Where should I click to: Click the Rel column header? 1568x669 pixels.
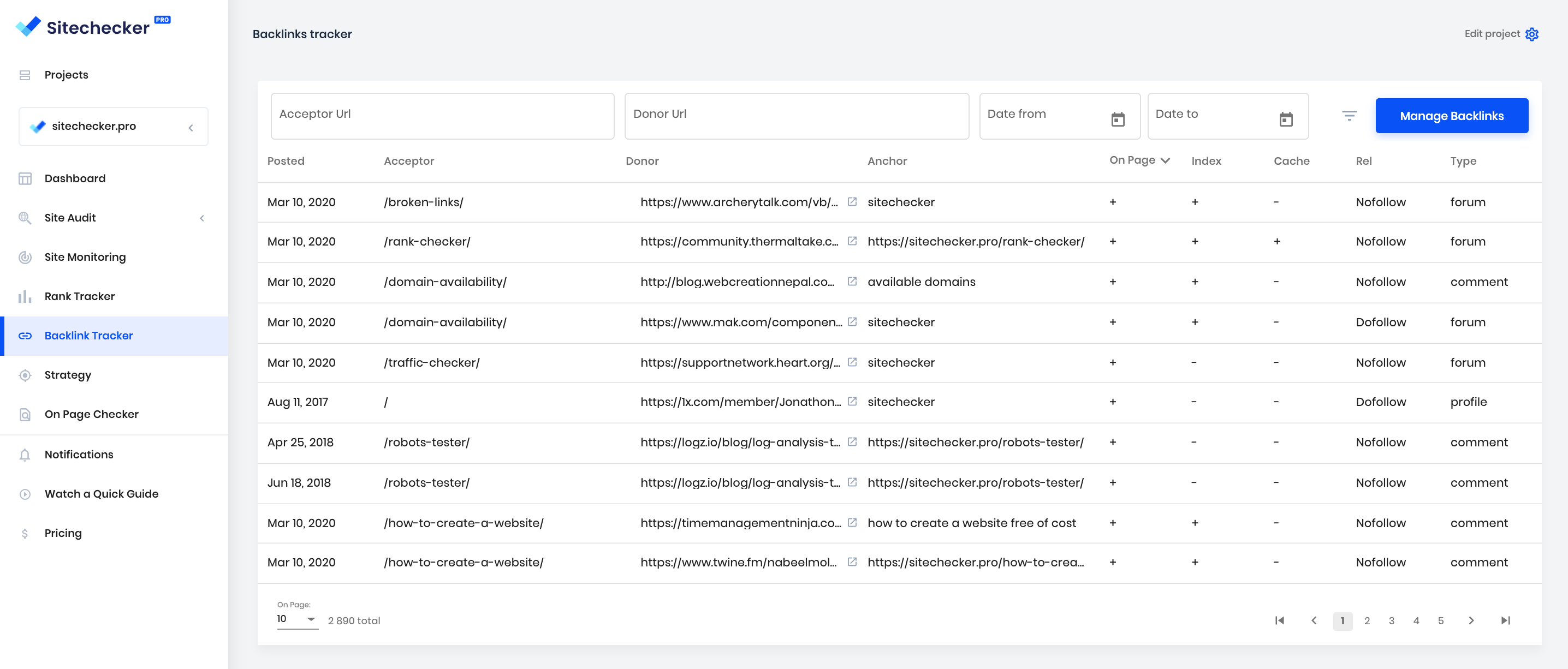coord(1363,160)
